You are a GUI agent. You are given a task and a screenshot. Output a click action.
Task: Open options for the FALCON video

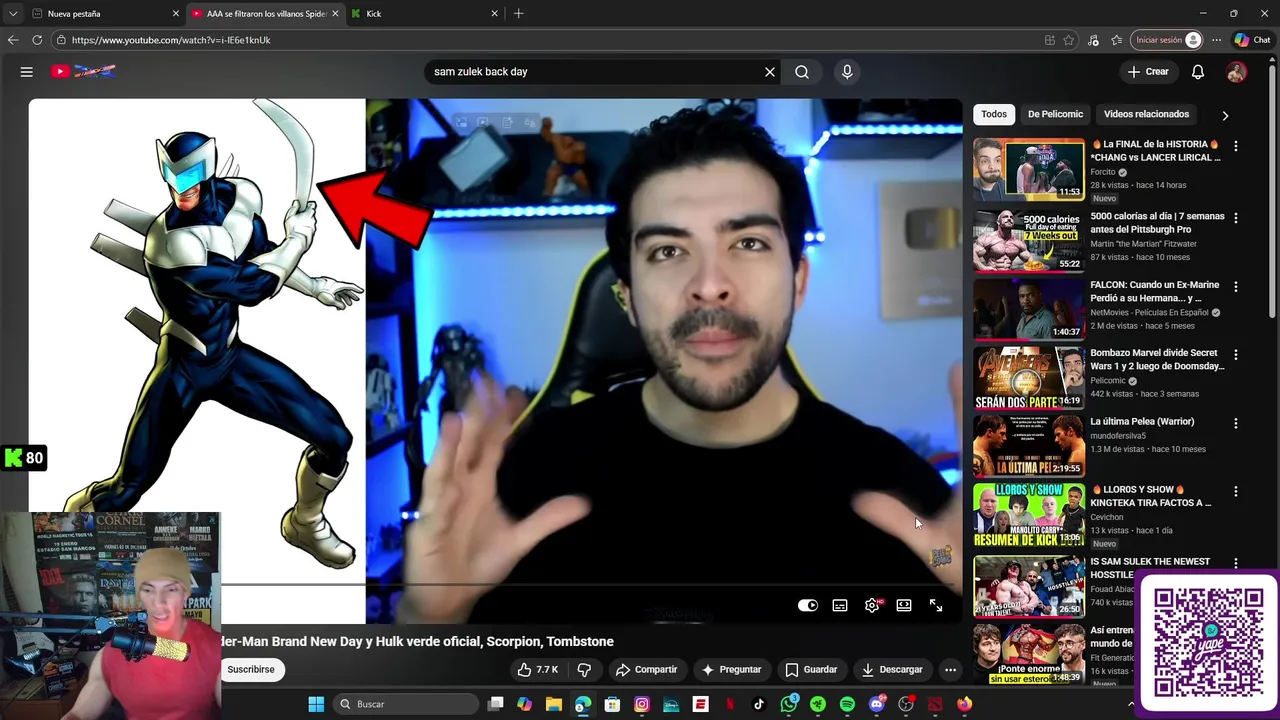click(1236, 287)
